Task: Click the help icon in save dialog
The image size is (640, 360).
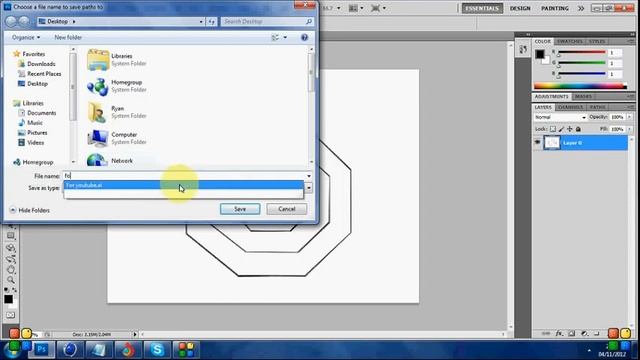Action: [x=304, y=37]
